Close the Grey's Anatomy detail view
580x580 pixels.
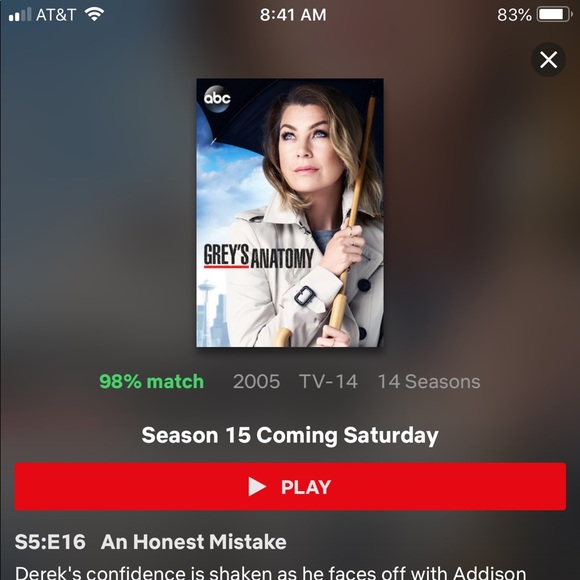click(548, 60)
